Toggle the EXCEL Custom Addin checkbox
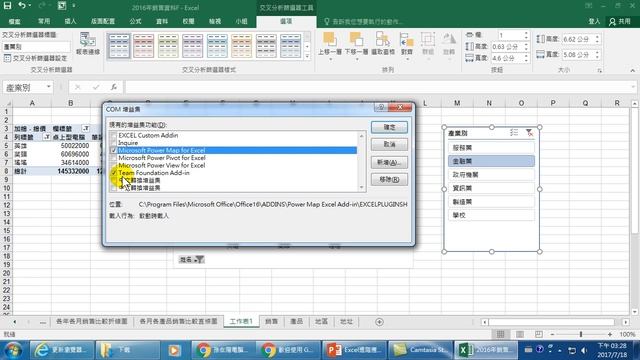 114,136
